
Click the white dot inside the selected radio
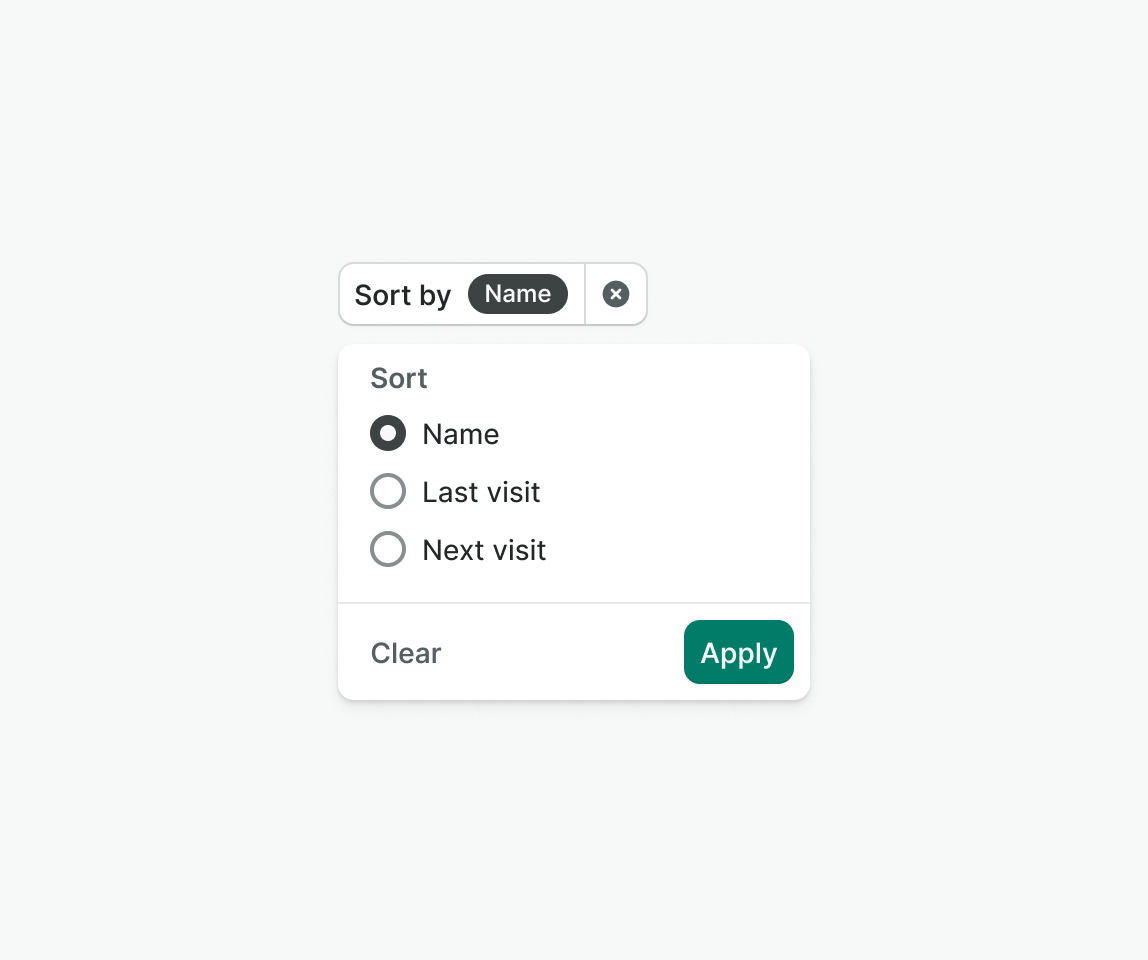click(388, 433)
